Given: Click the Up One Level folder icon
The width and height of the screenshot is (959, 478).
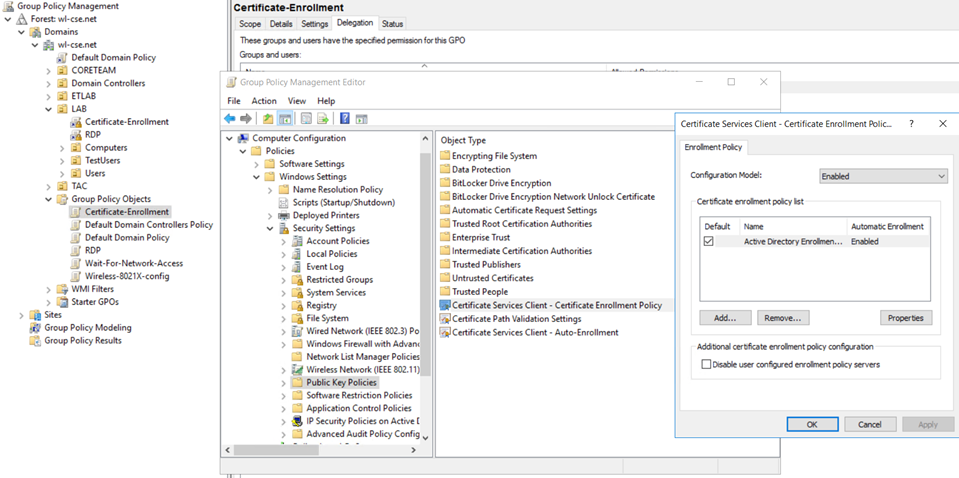Looking at the screenshot, I should (x=268, y=119).
